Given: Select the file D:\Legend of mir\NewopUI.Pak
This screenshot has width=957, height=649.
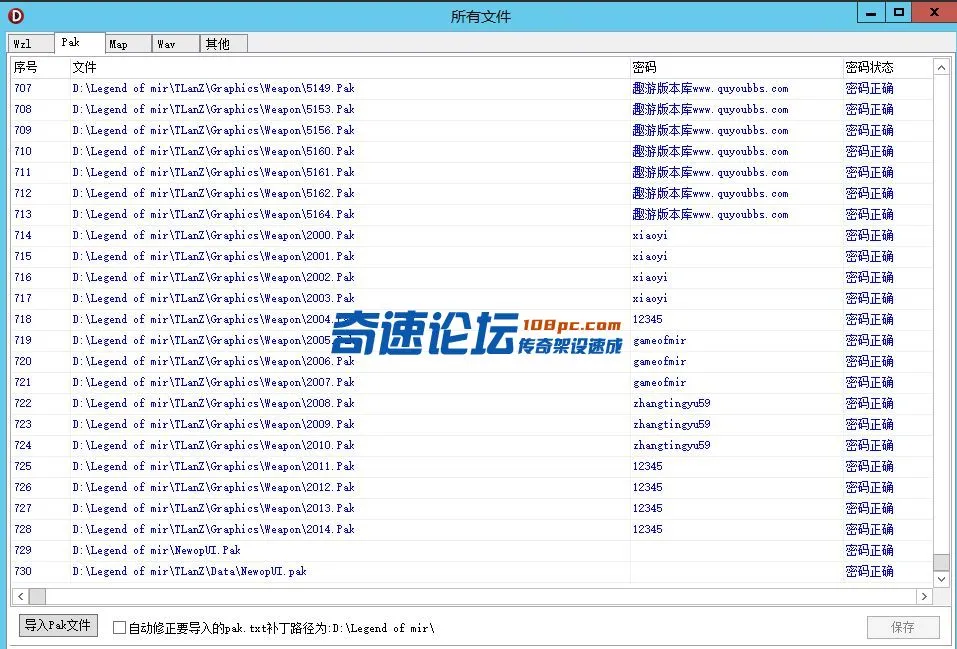Looking at the screenshot, I should [x=156, y=550].
